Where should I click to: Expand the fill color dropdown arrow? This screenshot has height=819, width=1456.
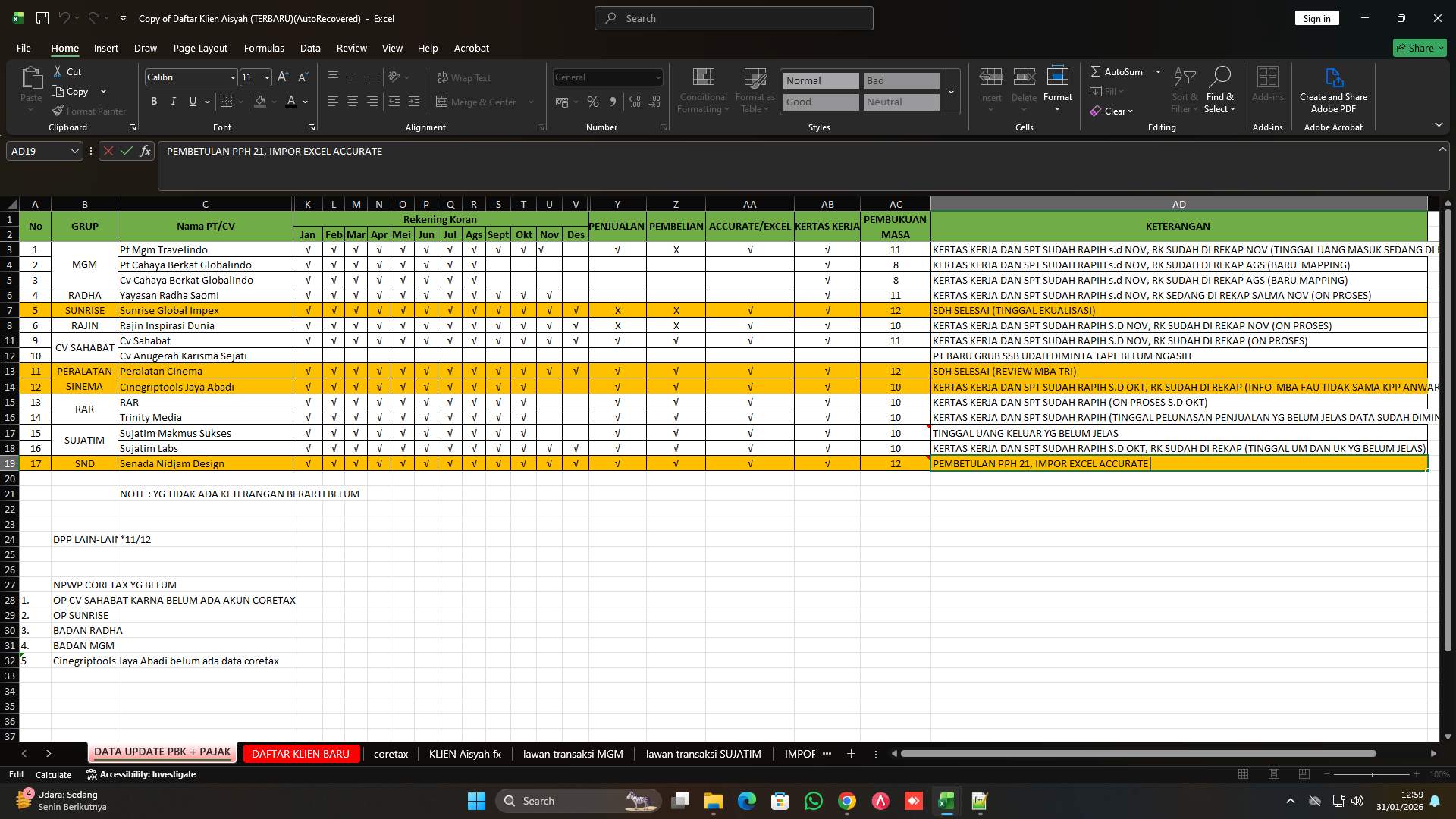click(x=273, y=102)
